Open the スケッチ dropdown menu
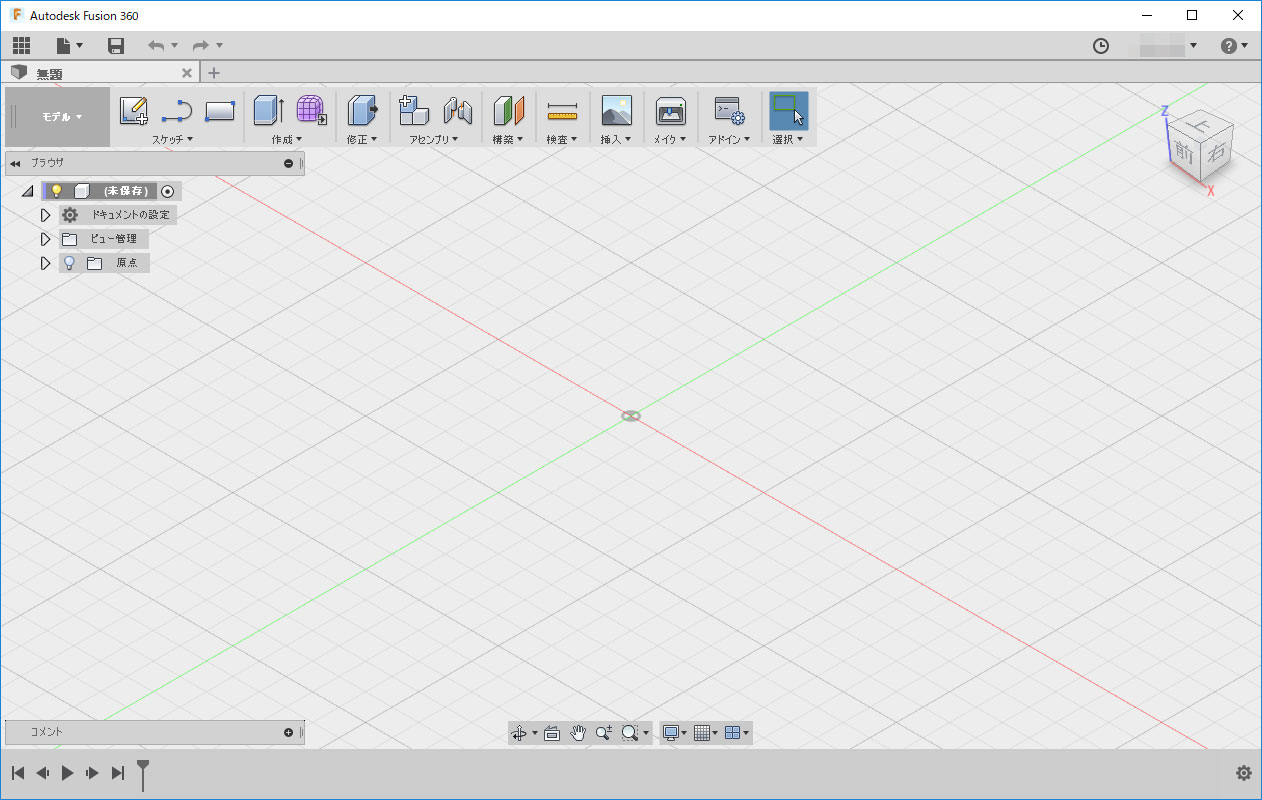 pos(172,140)
